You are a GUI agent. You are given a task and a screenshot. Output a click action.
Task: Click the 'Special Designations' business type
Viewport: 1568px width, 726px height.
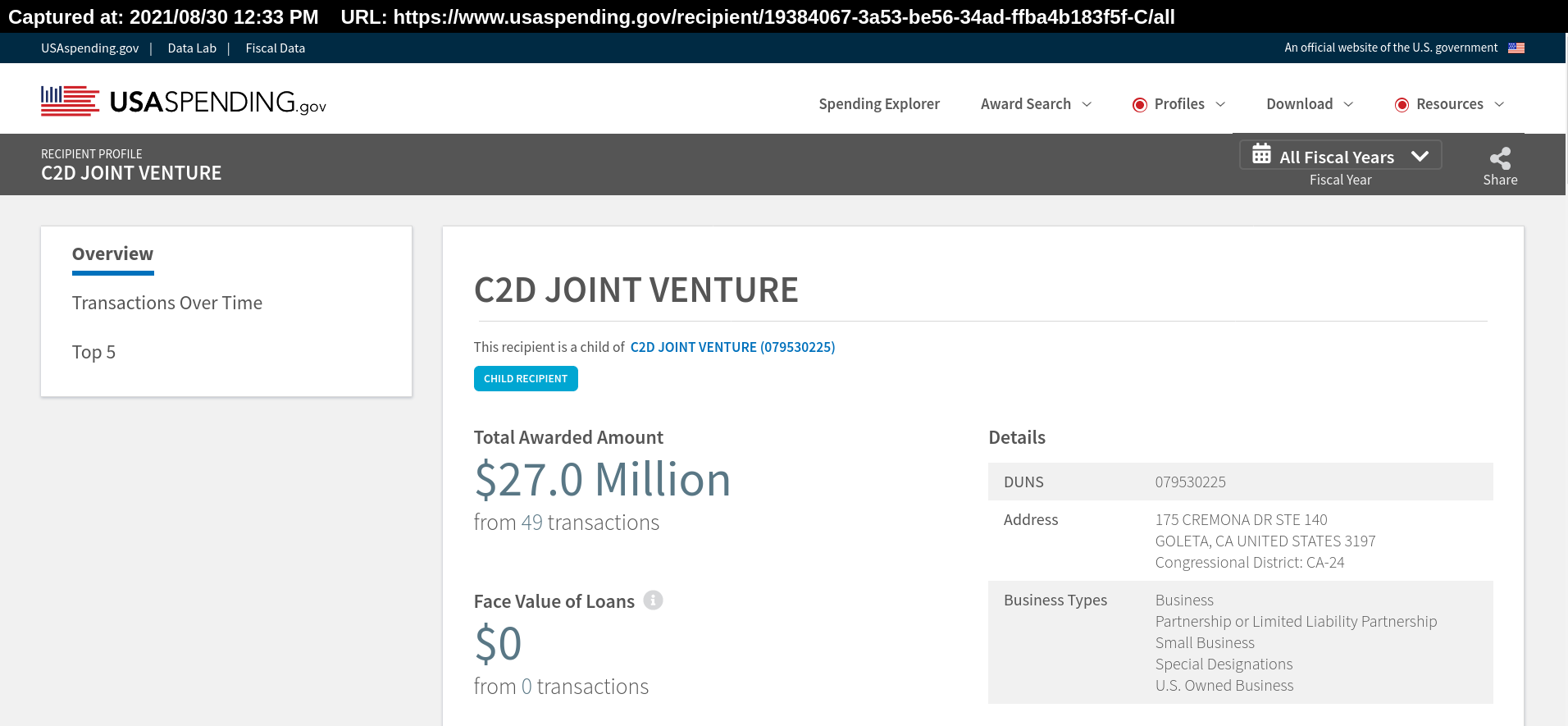coord(1224,664)
